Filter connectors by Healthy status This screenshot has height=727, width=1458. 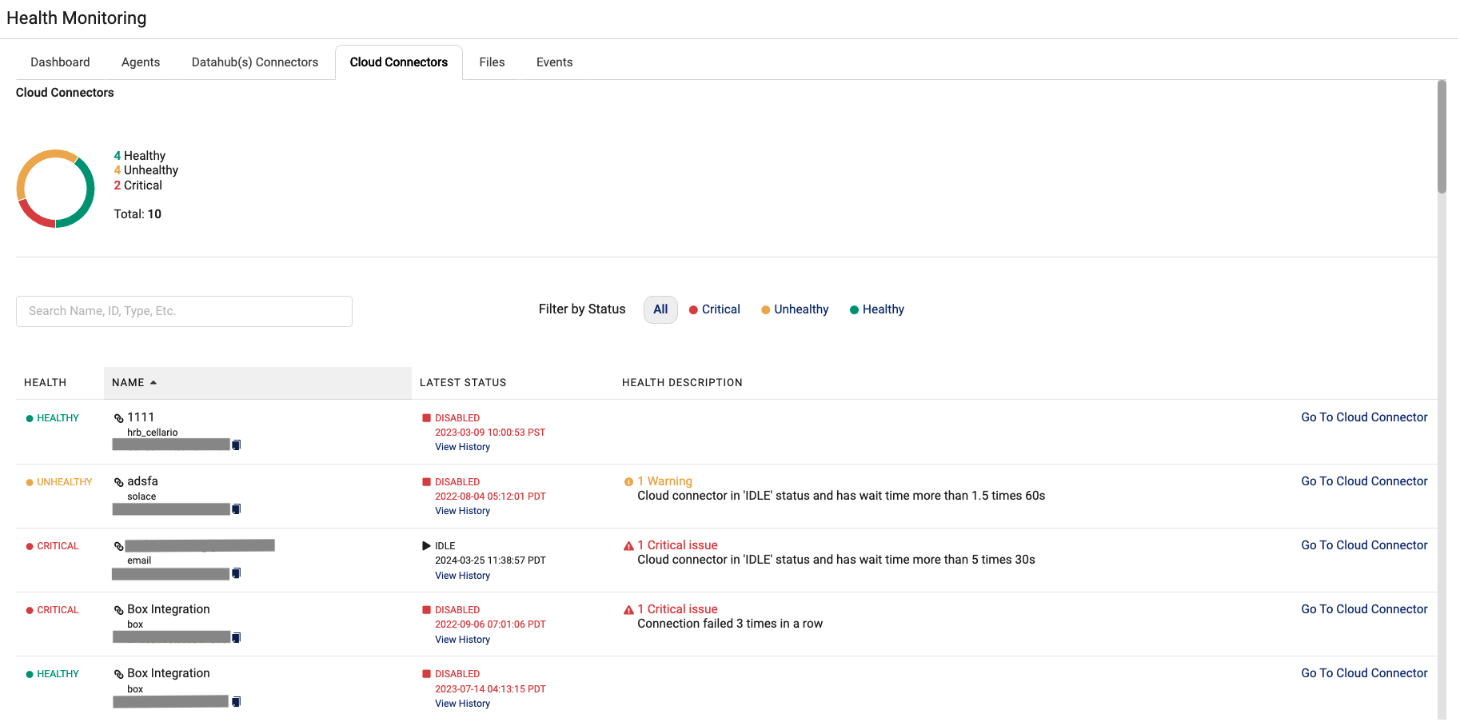877,310
